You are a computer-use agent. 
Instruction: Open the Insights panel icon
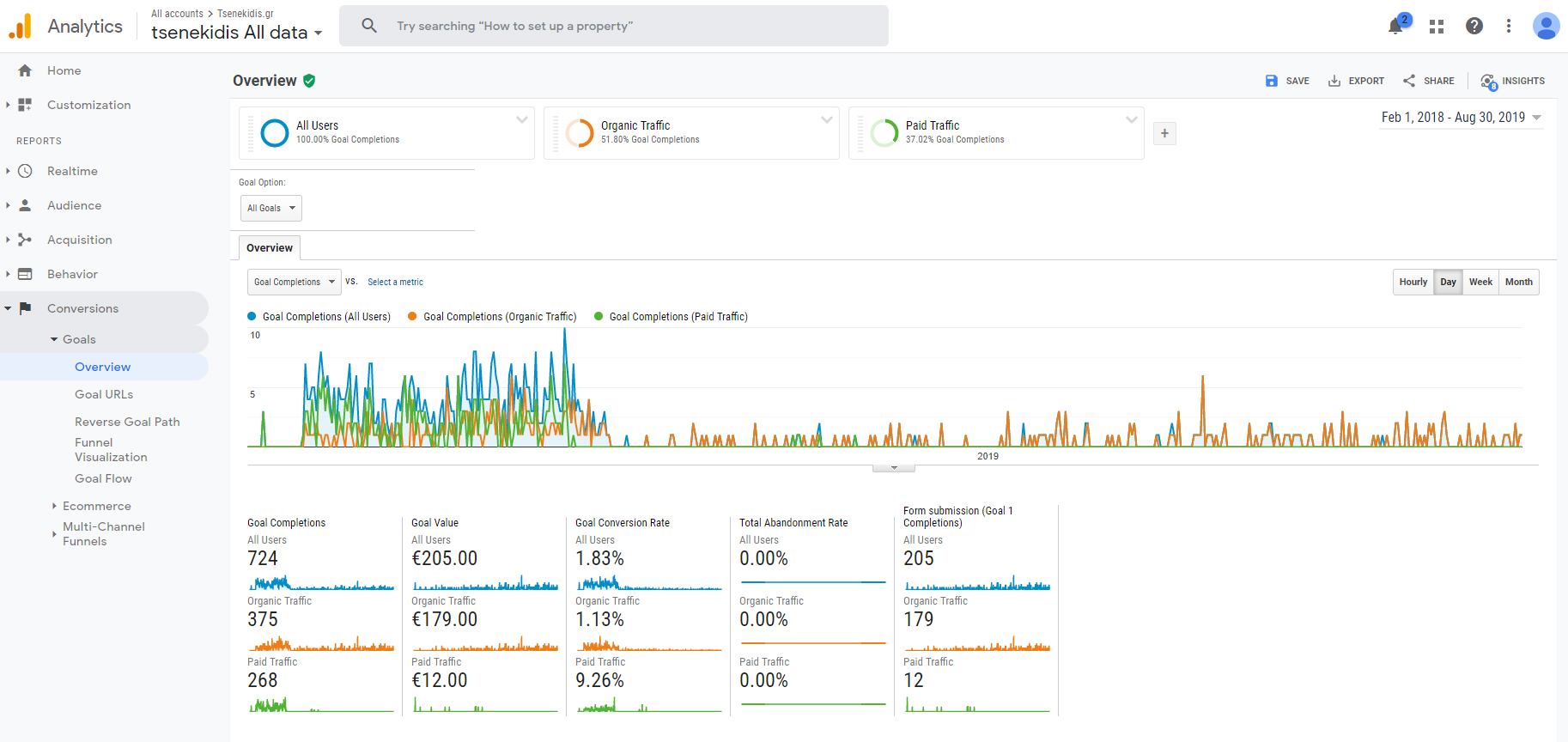1488,81
